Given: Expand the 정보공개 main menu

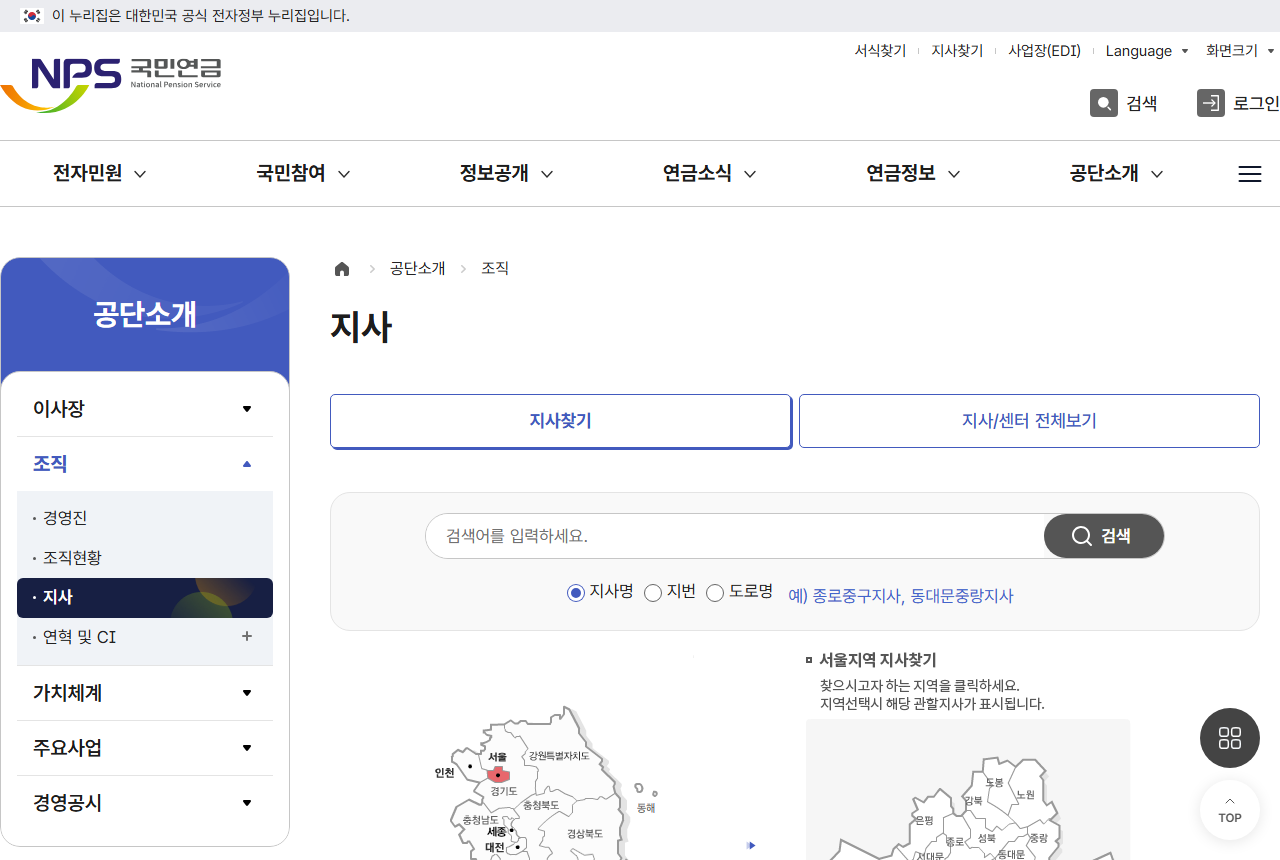Looking at the screenshot, I should coord(506,174).
